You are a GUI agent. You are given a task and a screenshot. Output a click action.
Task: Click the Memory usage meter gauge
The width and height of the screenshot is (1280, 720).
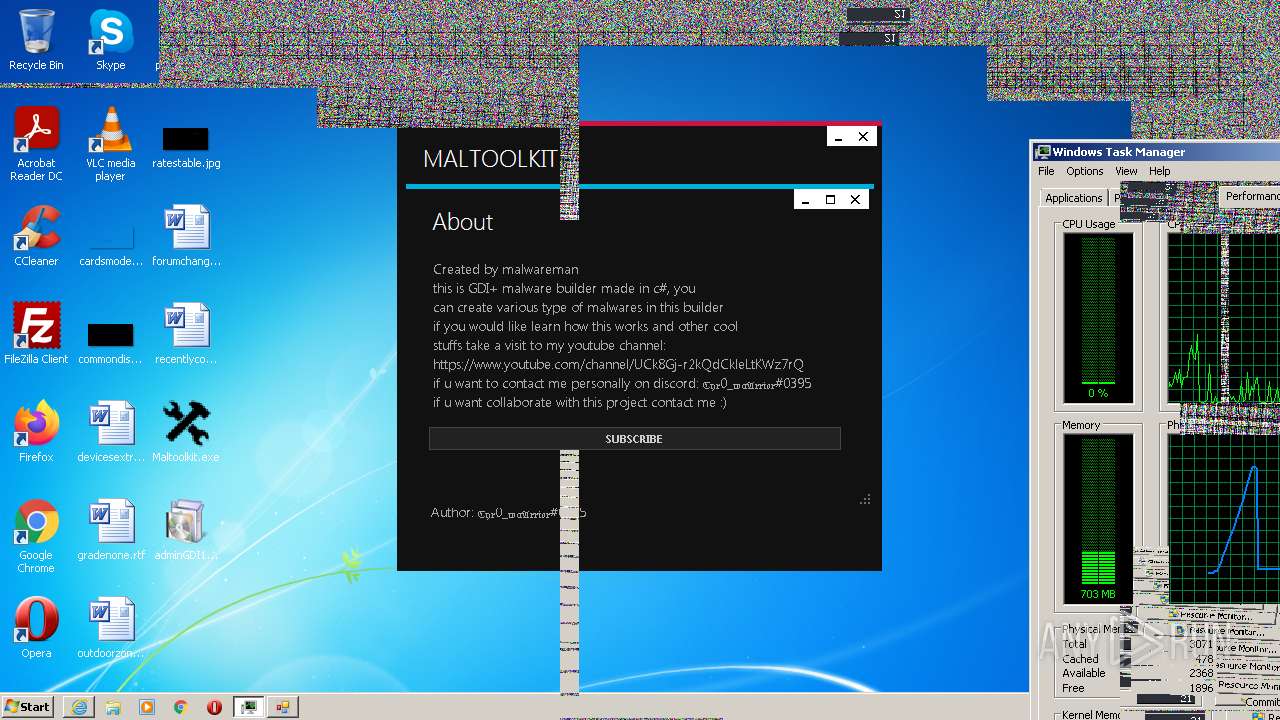tap(1098, 518)
